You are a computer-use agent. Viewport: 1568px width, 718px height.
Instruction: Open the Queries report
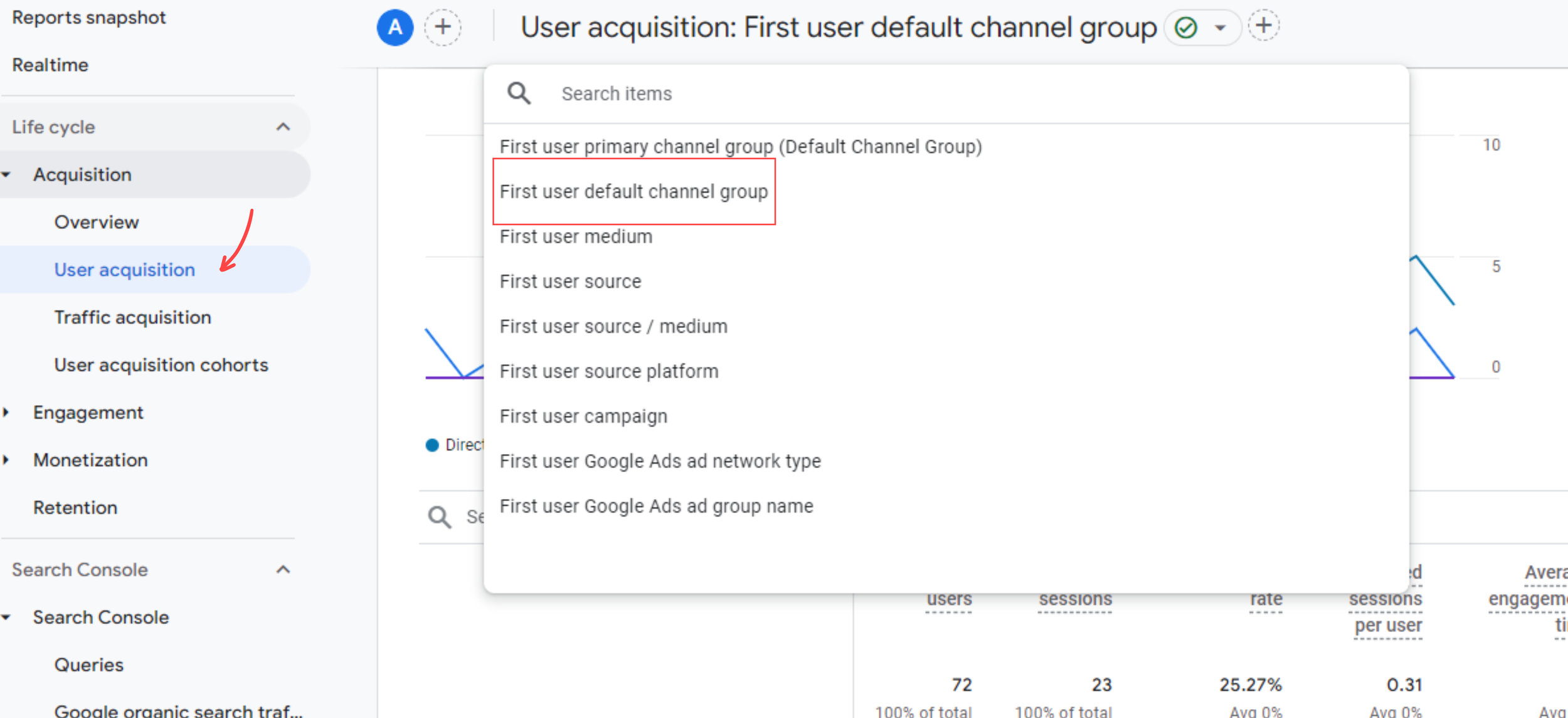tap(89, 665)
